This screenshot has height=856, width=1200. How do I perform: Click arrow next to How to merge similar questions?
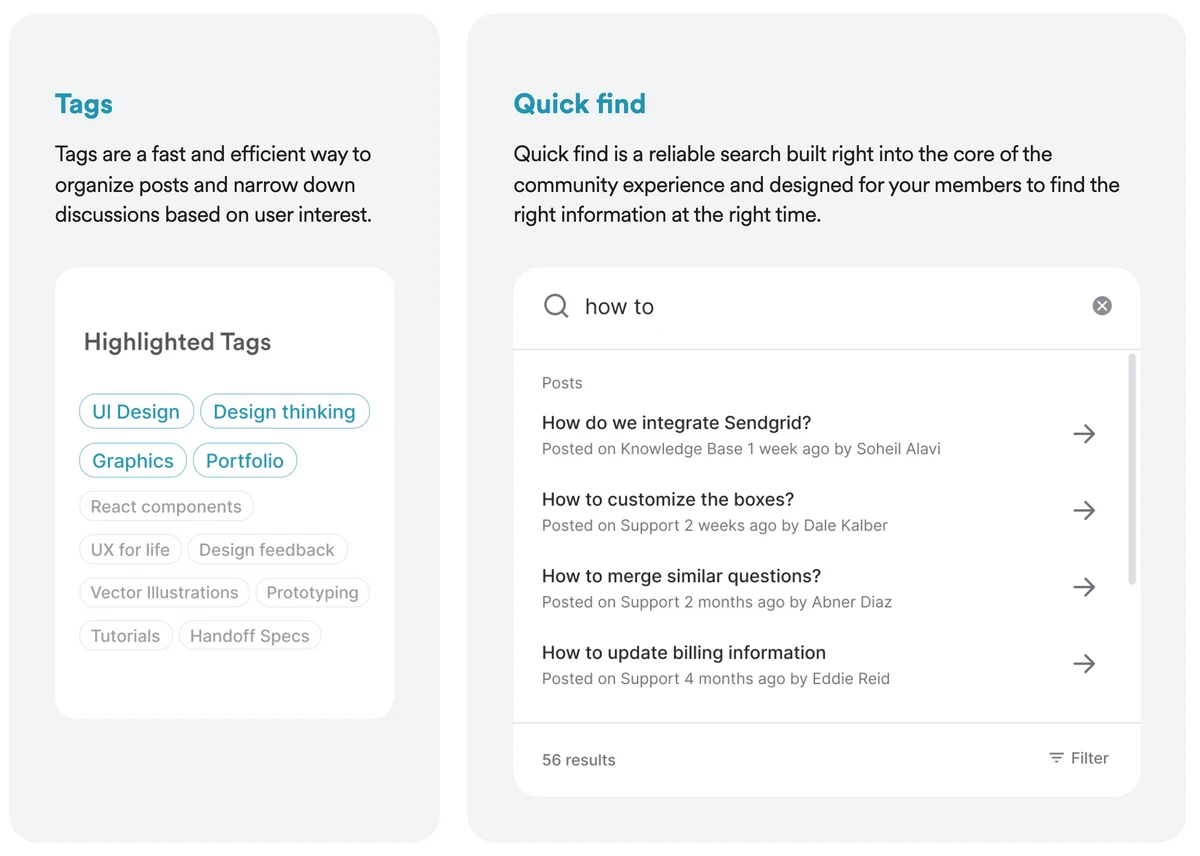pyautogui.click(x=1084, y=587)
